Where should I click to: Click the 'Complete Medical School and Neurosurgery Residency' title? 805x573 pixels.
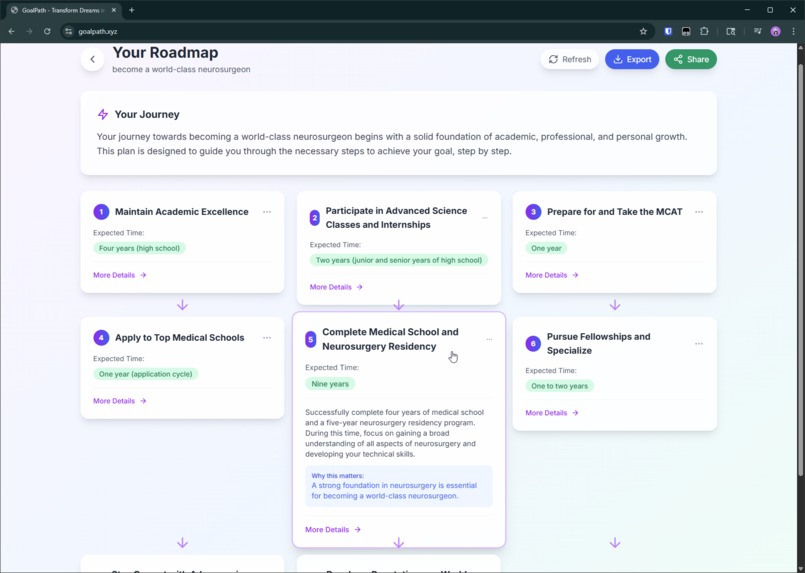[x=390, y=339]
